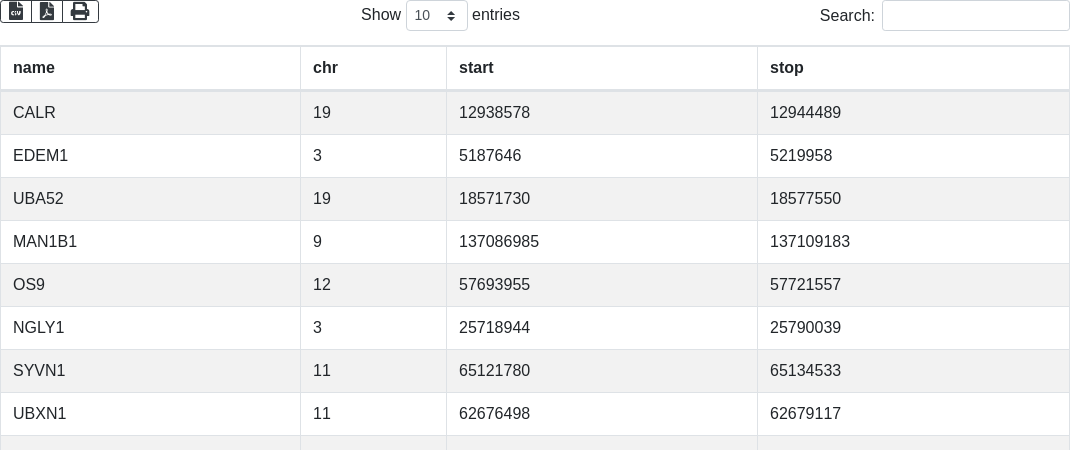Click the UBXN1 gene name cell
Image resolution: width=1070 pixels, height=450 pixels.
tap(40, 414)
